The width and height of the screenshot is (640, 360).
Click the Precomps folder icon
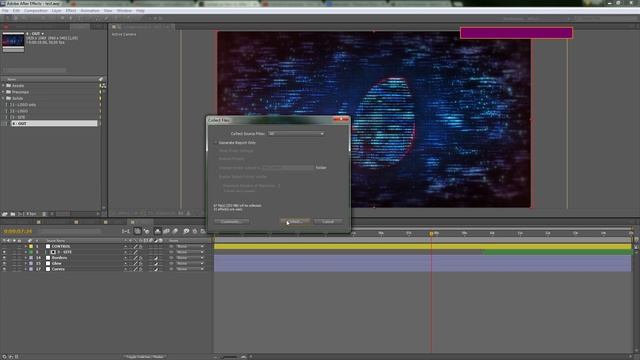(x=9, y=92)
